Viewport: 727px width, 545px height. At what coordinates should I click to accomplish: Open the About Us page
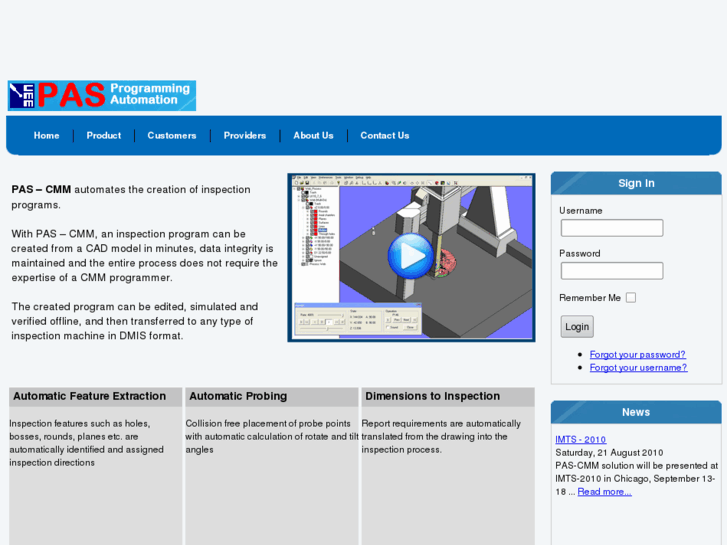(x=313, y=135)
